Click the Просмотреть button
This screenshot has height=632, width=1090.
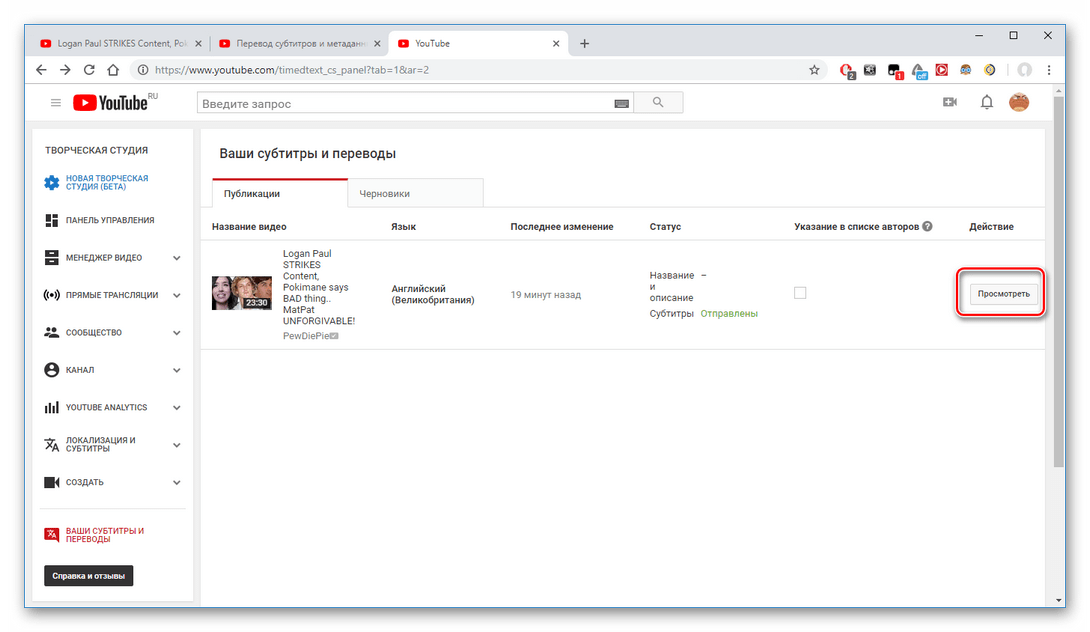coord(1003,294)
